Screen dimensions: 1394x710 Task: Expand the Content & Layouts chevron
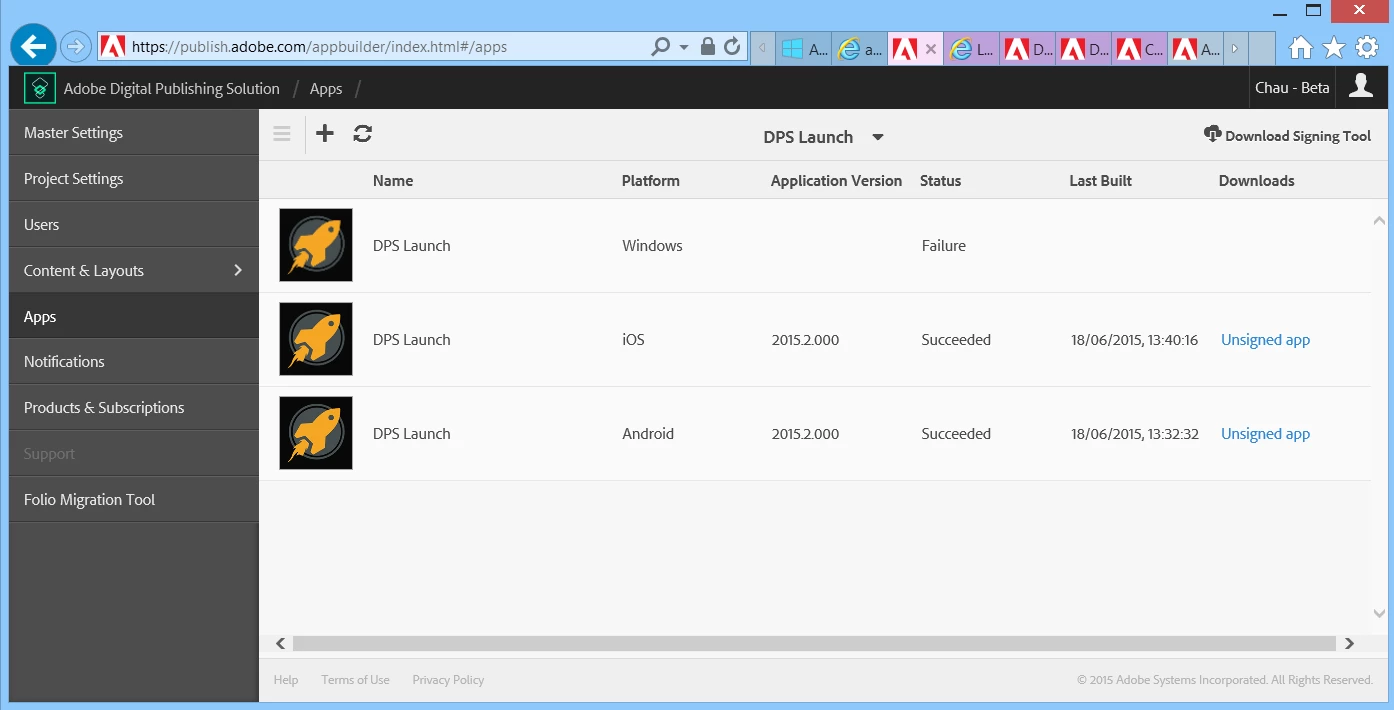(x=238, y=270)
